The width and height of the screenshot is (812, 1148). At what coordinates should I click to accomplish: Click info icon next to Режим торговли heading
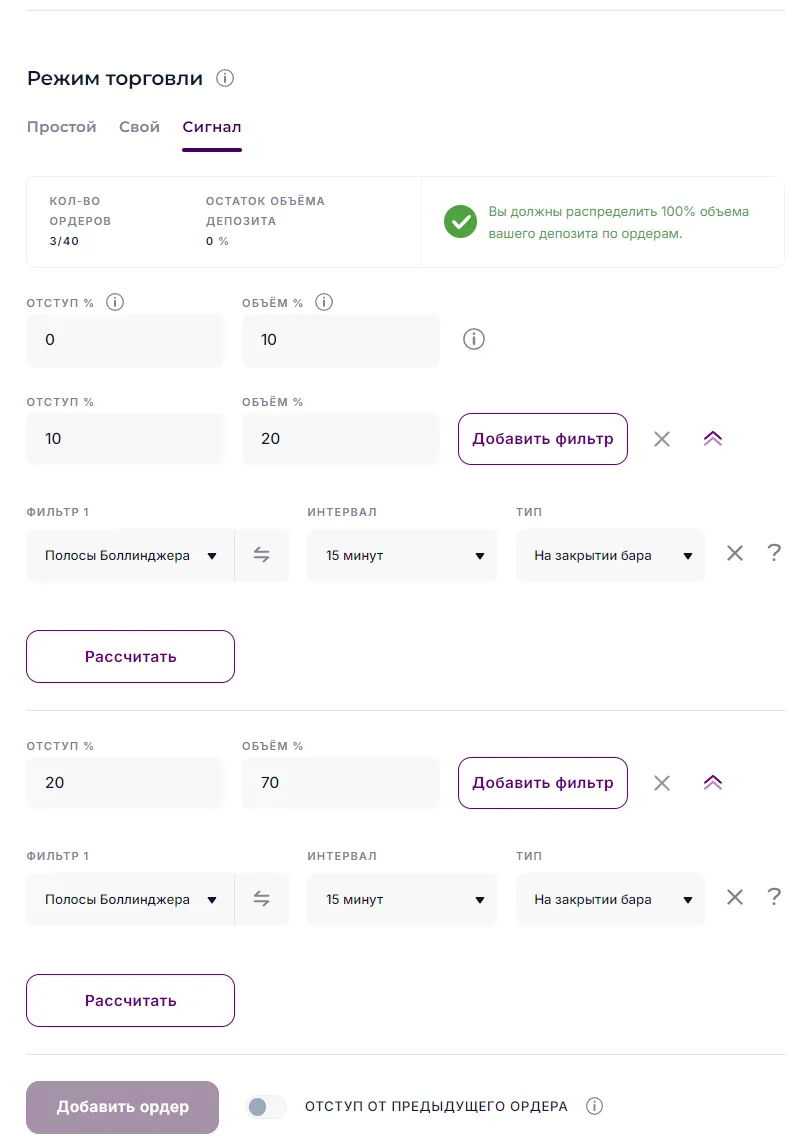tap(225, 77)
